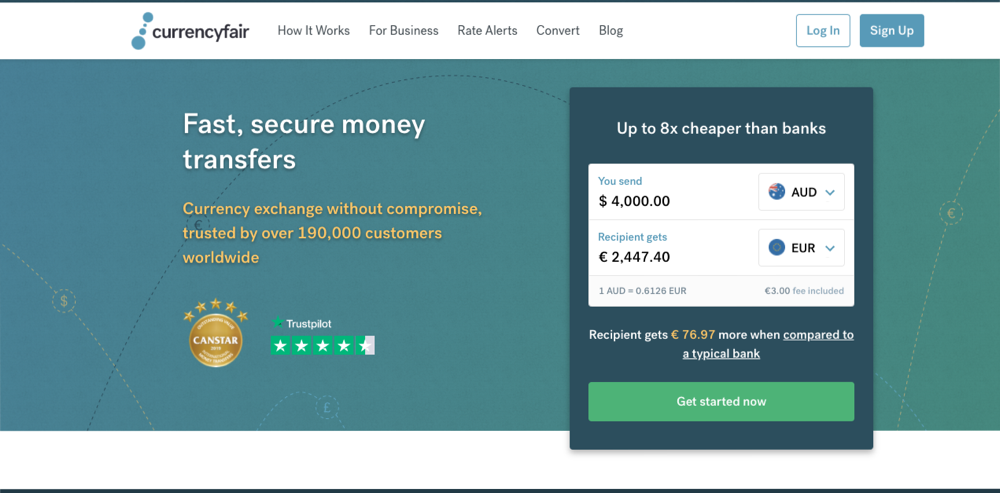Open the Rate Alerts page

[x=487, y=31]
